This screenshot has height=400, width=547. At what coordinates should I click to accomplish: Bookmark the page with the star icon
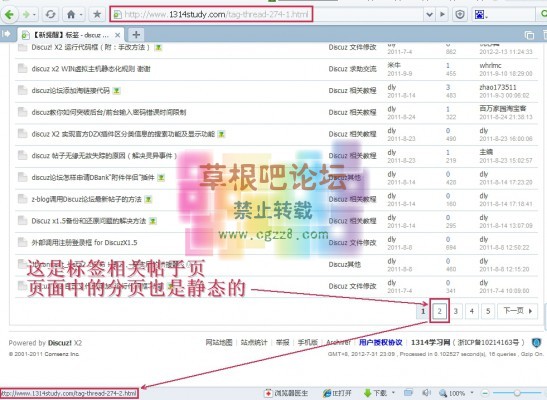point(97,15)
